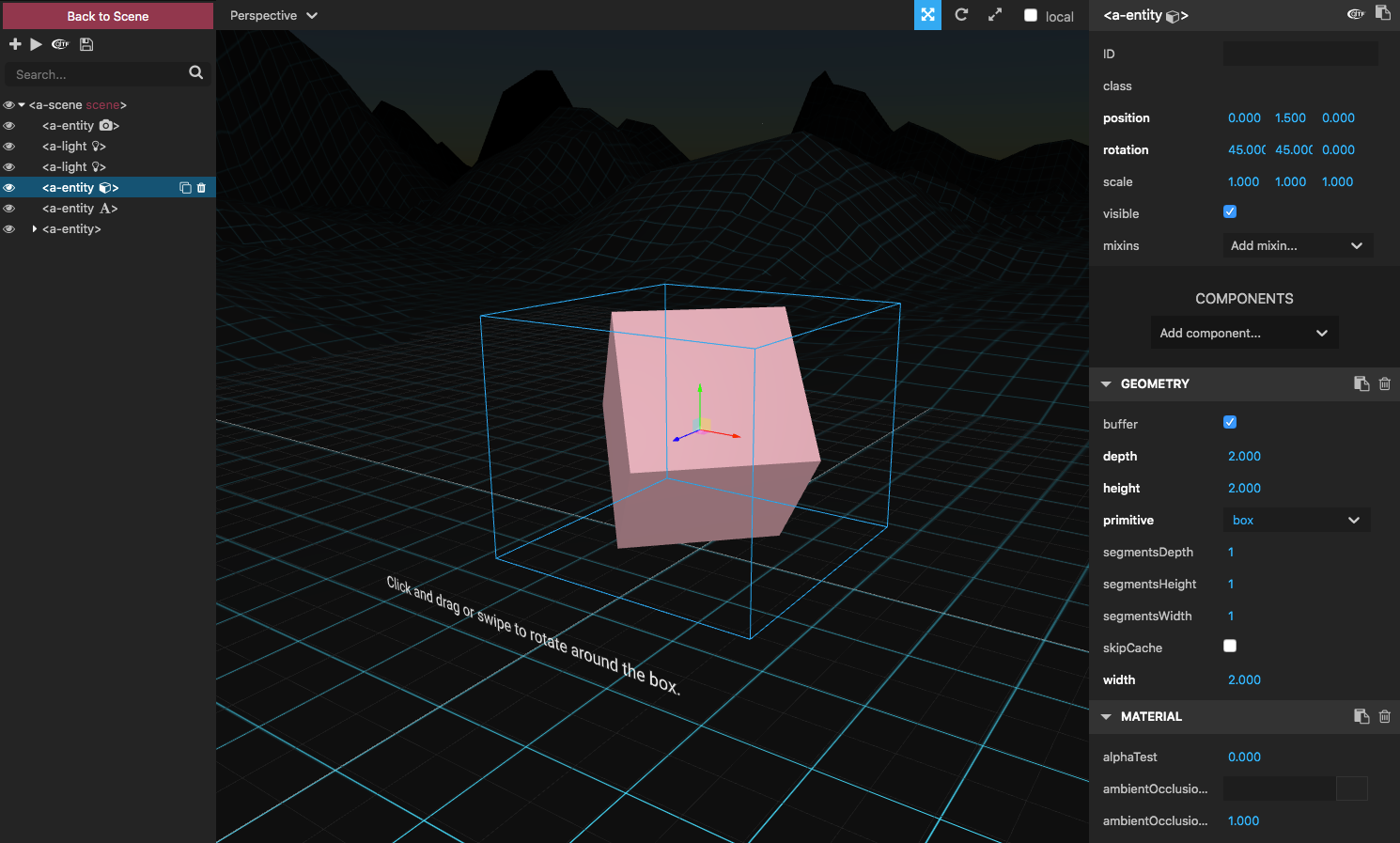
Task: Uncheck the visible property checkbox
Action: [x=1230, y=211]
